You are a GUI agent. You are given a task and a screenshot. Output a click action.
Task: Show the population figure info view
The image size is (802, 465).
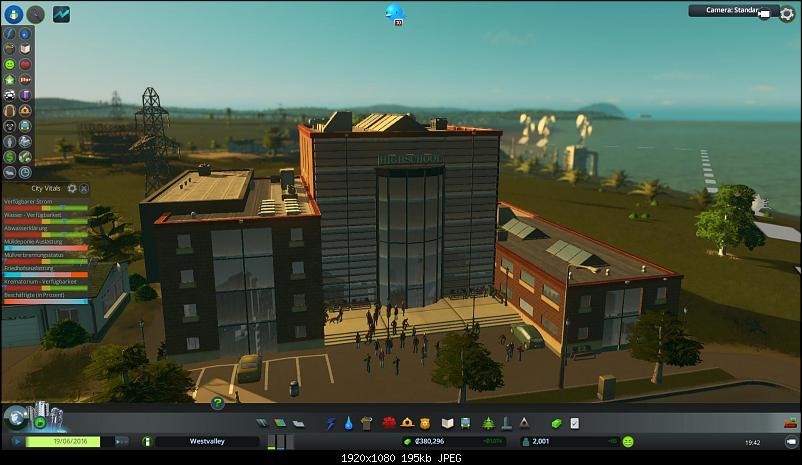[10, 141]
